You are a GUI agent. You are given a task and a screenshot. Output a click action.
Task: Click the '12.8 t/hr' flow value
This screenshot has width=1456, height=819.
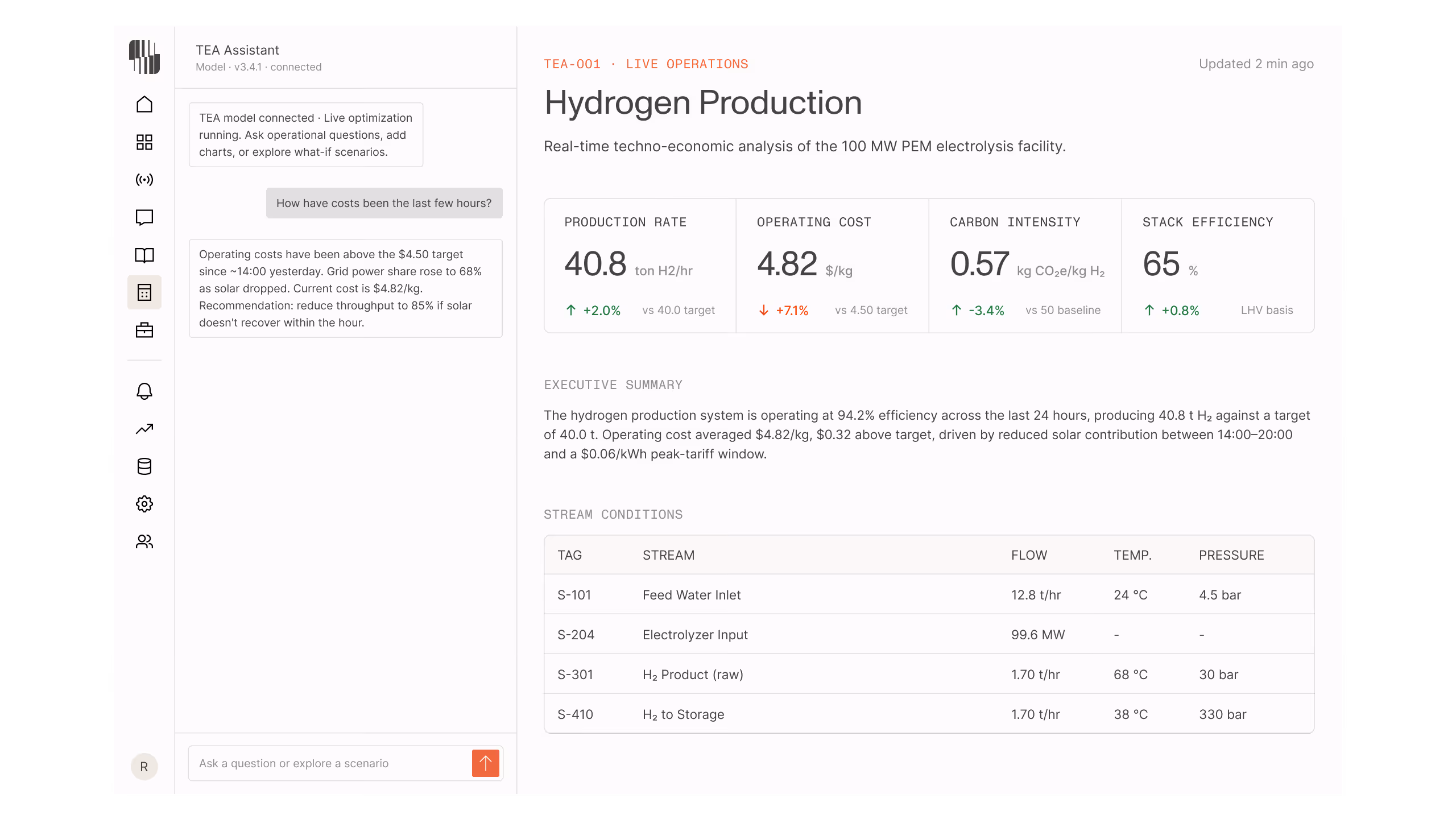[1036, 595]
